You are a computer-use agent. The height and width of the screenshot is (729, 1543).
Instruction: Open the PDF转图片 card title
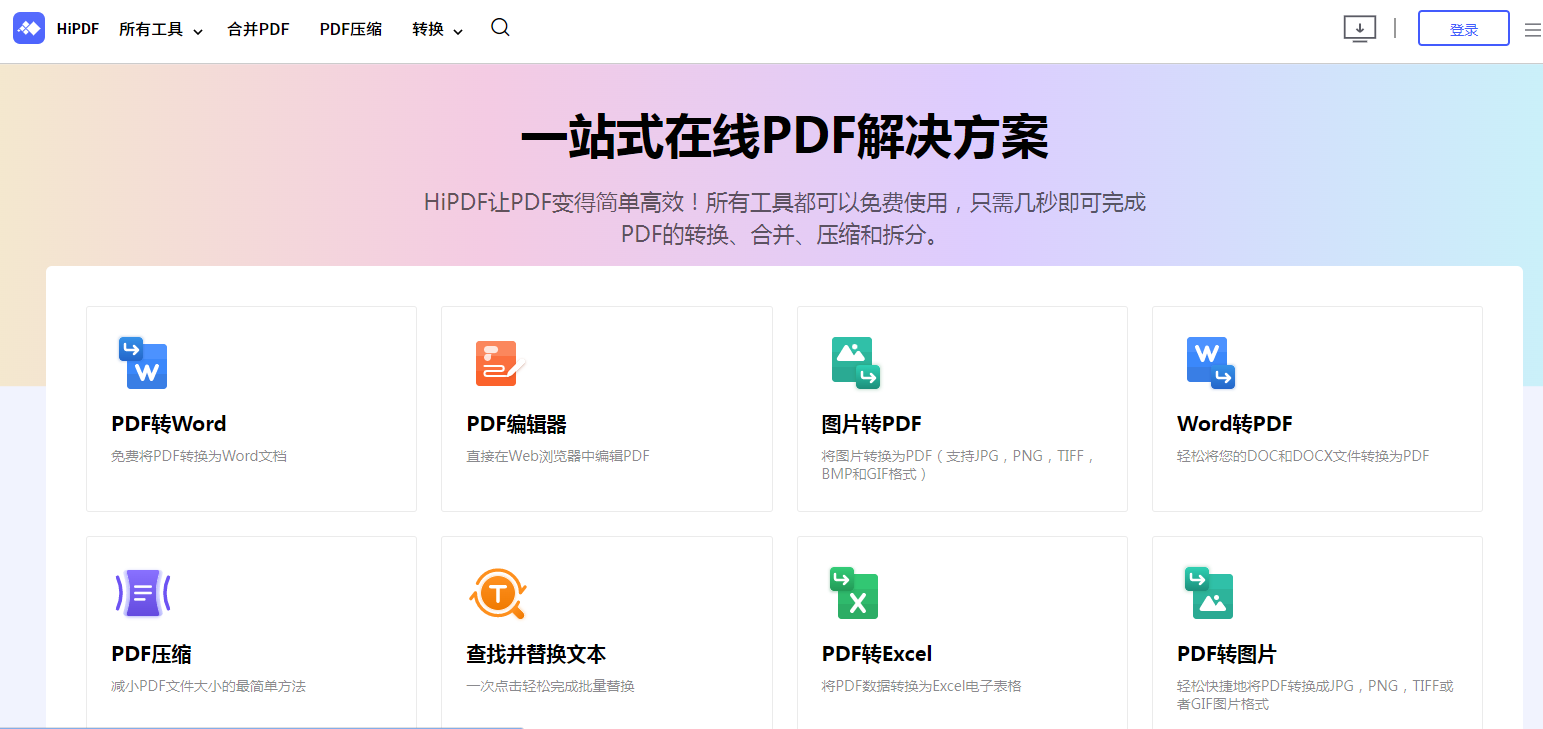tap(1226, 654)
